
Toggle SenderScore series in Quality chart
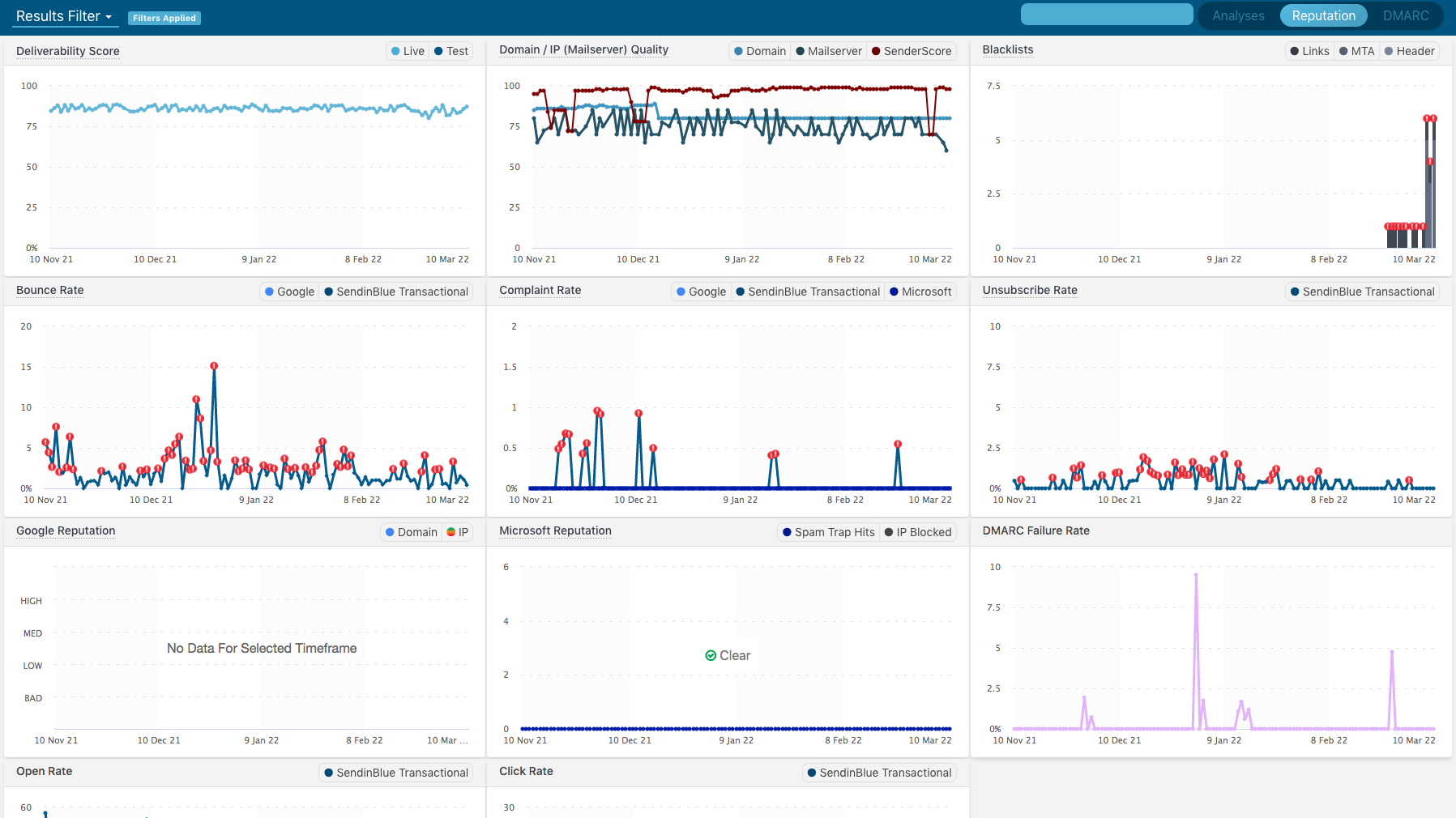click(x=912, y=51)
